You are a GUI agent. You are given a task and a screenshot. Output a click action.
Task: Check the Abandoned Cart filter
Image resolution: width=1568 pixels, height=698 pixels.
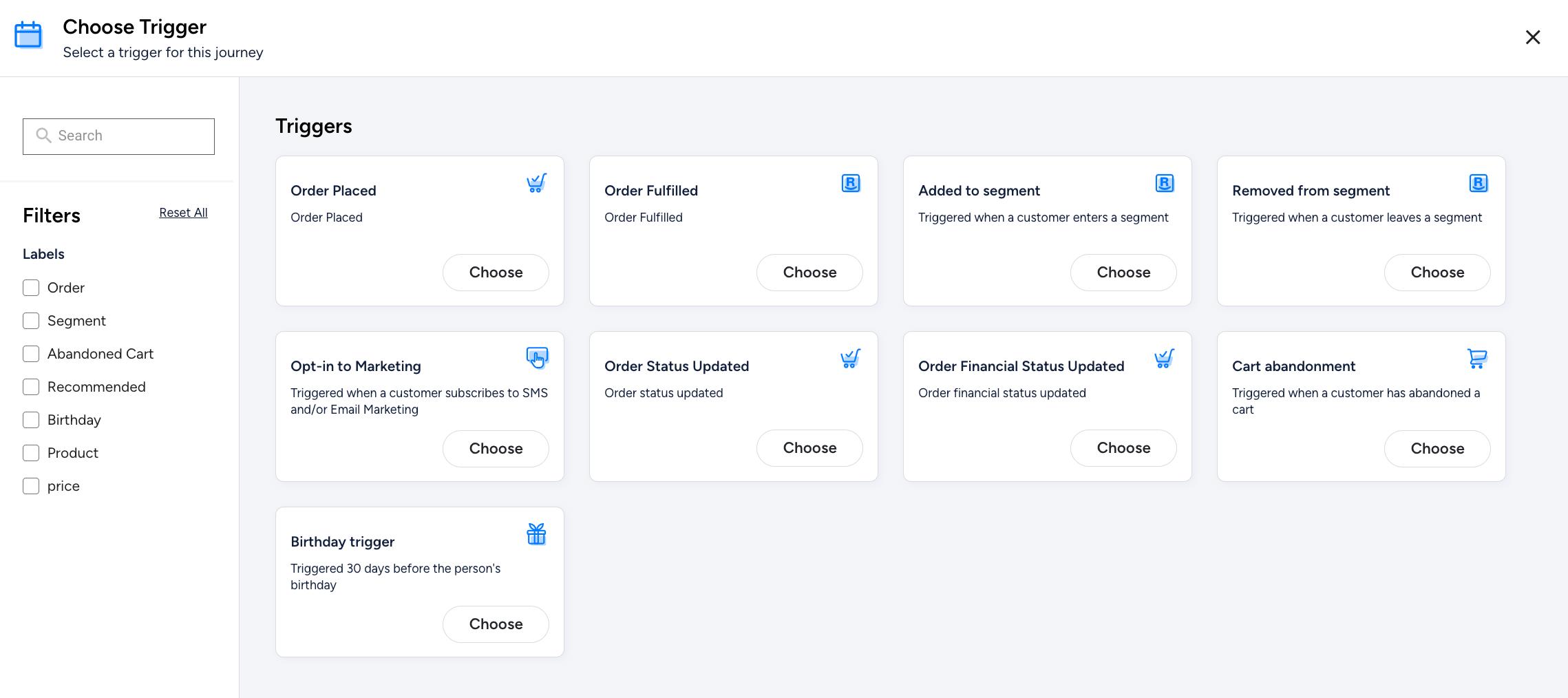click(31, 354)
